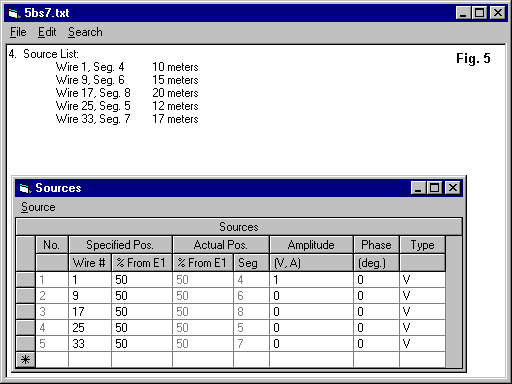The height and width of the screenshot is (384, 512).
Task: Open the File menu
Action: pos(18,32)
